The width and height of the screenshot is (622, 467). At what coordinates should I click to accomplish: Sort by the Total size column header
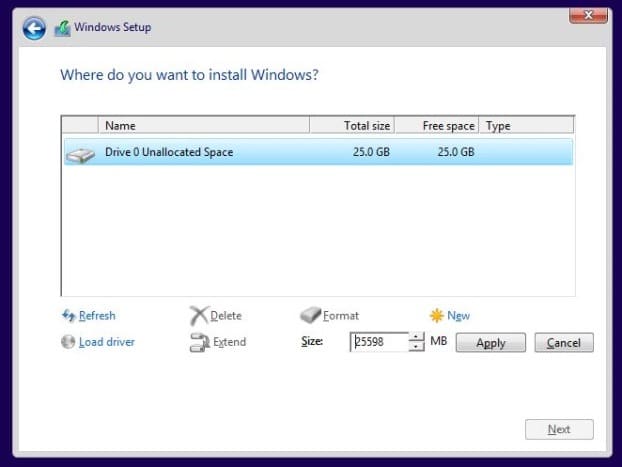click(352, 126)
